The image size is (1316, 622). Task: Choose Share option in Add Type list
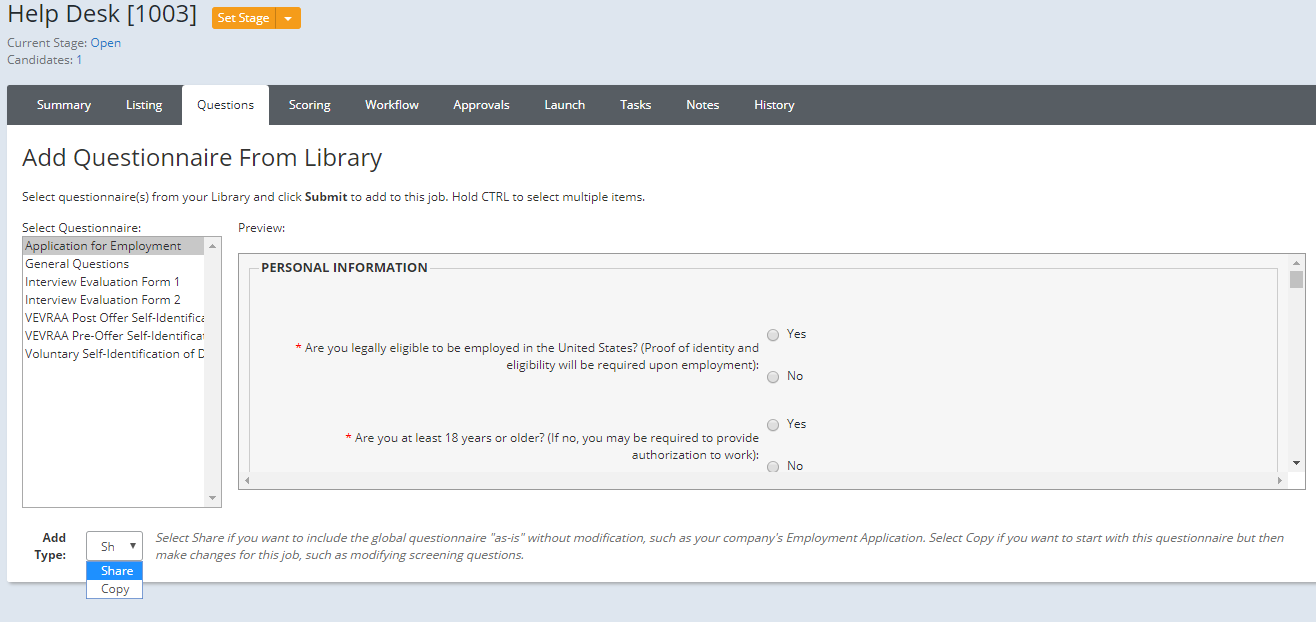point(115,571)
